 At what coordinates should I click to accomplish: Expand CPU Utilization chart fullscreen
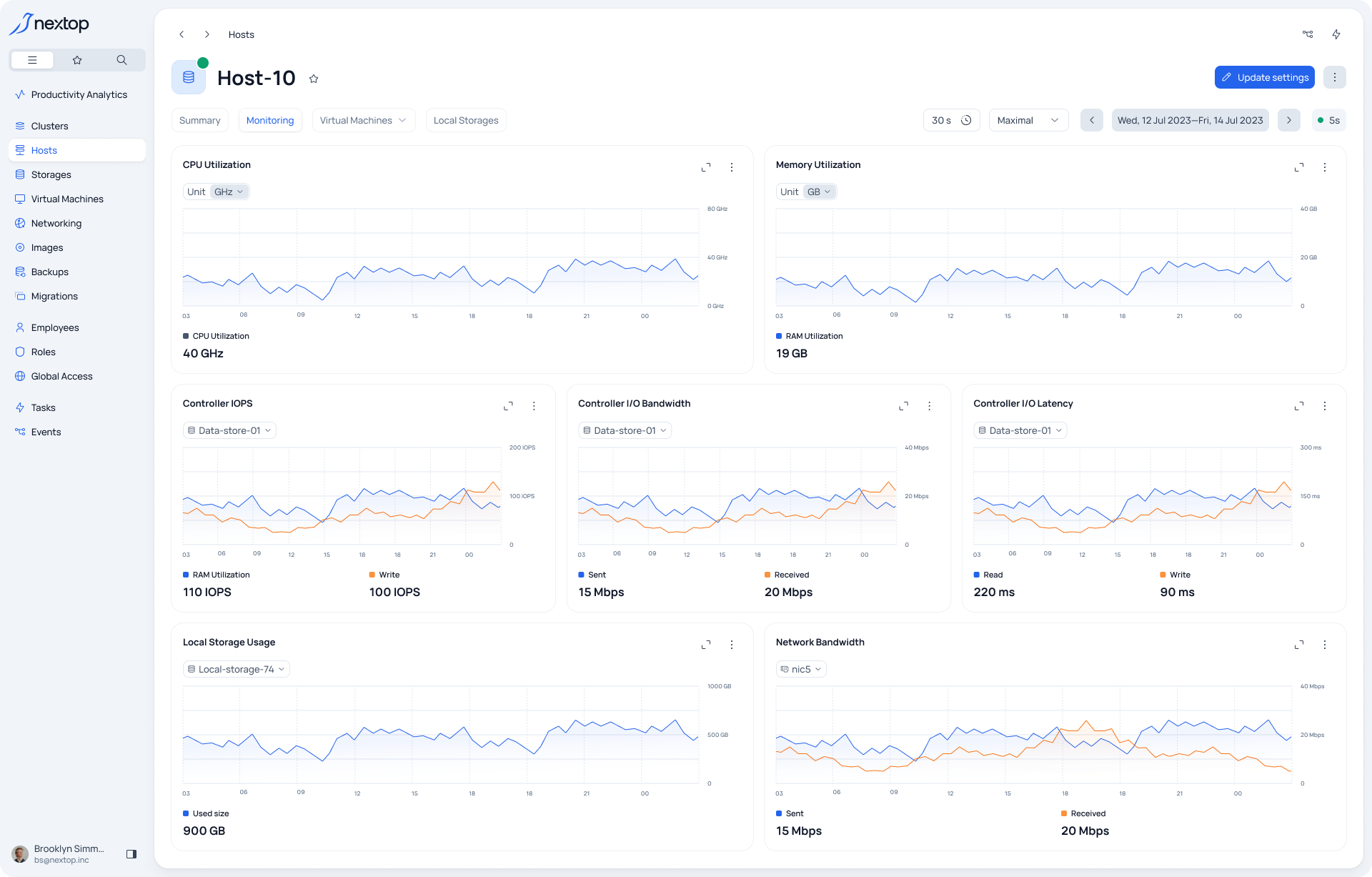coord(706,167)
